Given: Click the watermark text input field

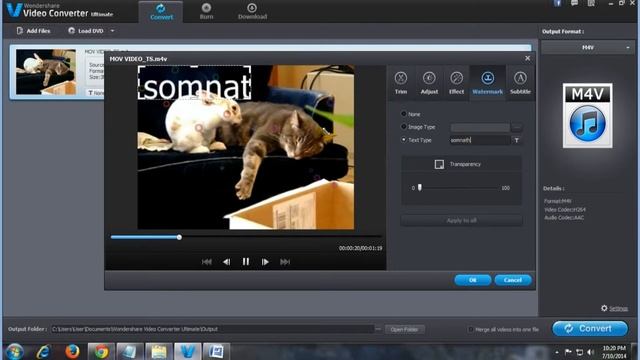Looking at the screenshot, I should click(x=480, y=140).
